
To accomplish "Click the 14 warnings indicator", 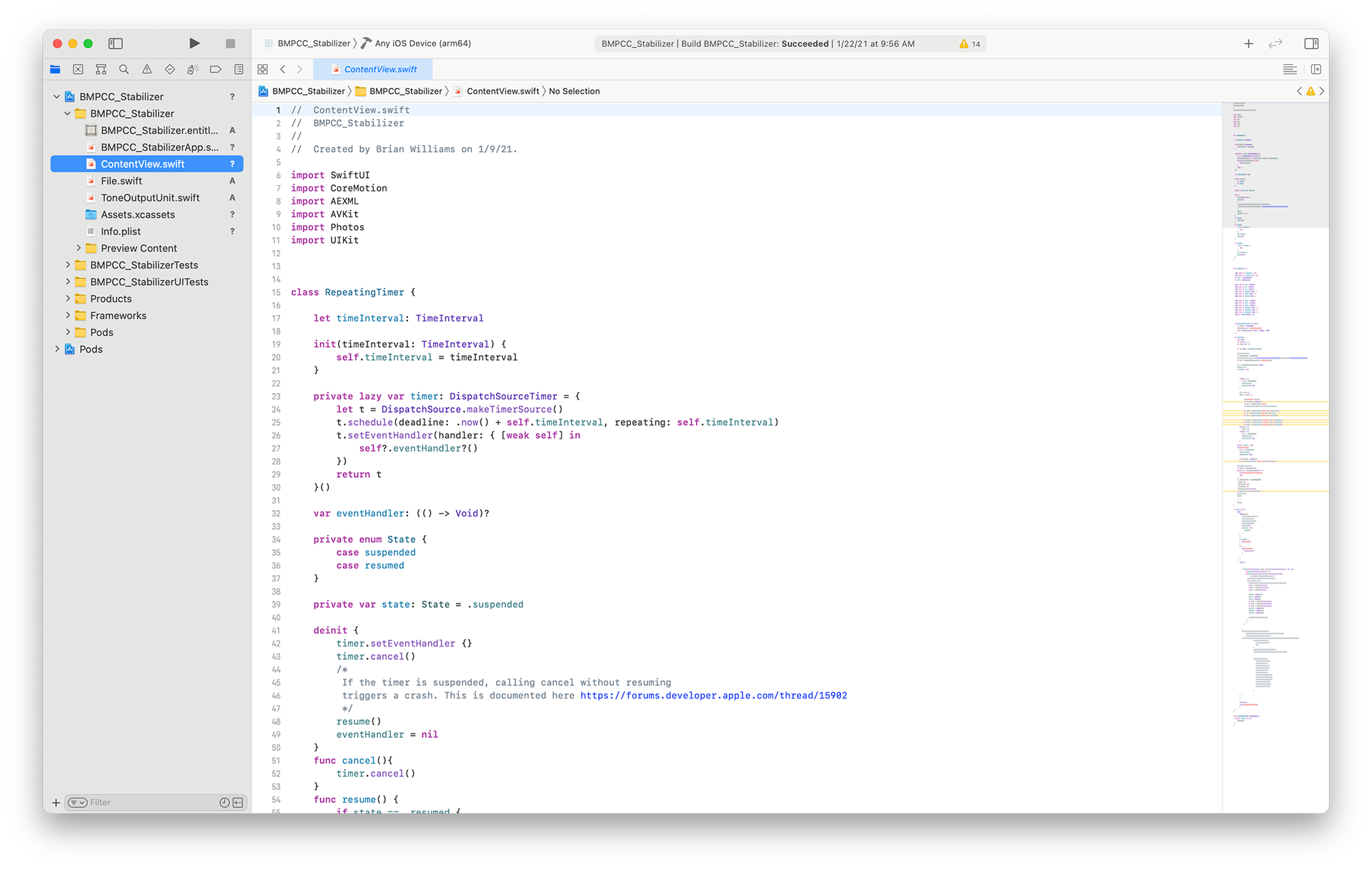I will (x=970, y=44).
